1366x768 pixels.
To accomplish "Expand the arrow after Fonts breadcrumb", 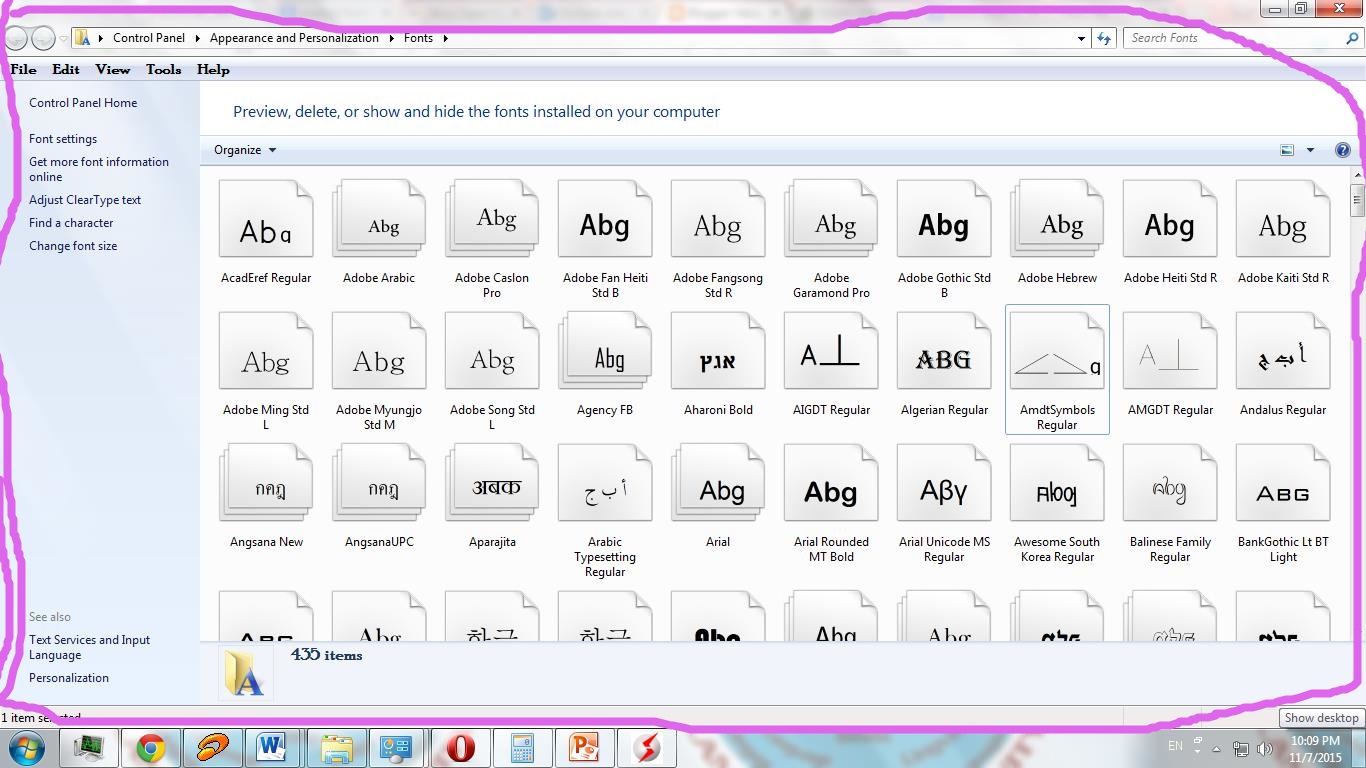I will pos(445,38).
